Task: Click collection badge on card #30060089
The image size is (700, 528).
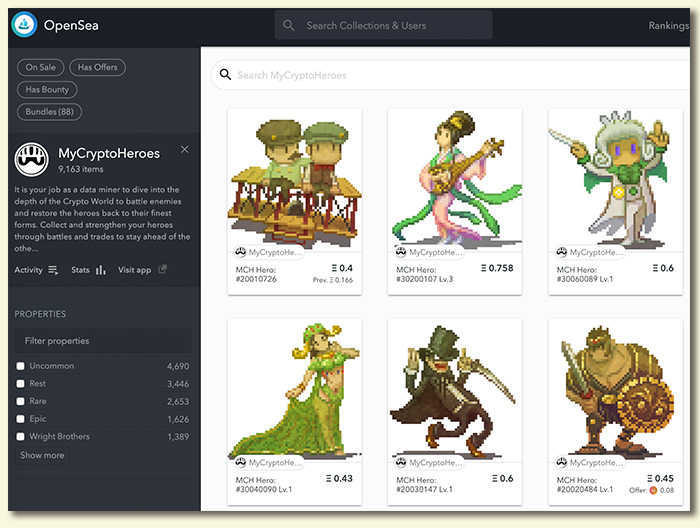Action: pos(590,252)
